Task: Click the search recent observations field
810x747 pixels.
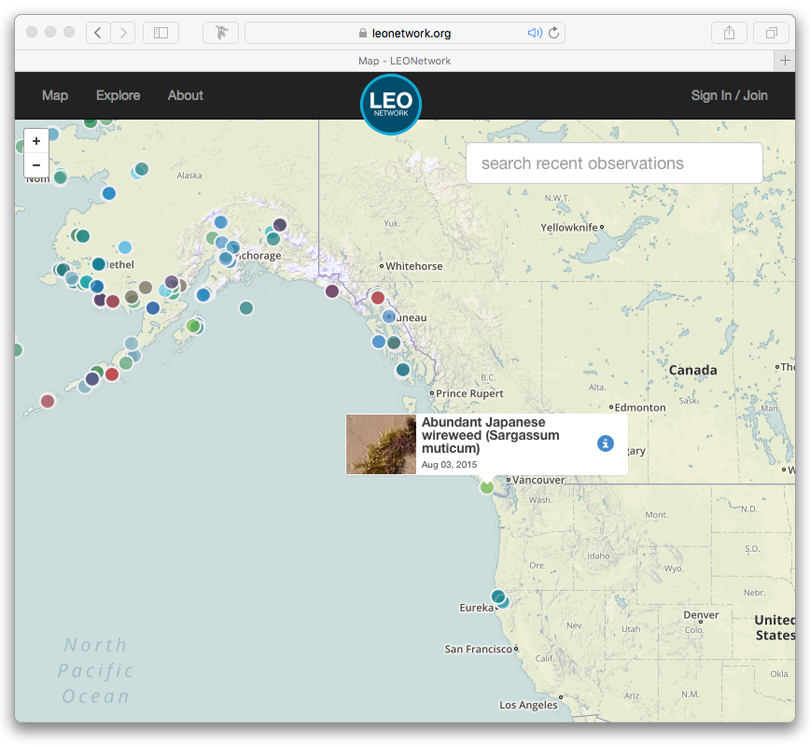Action: [614, 163]
